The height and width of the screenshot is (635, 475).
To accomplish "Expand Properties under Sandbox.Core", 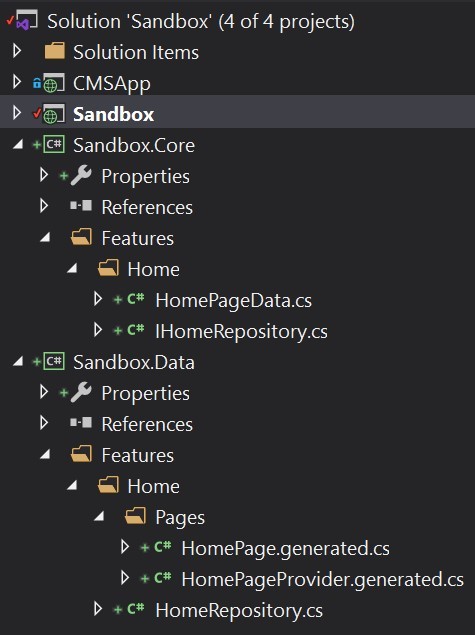I will tap(44, 175).
